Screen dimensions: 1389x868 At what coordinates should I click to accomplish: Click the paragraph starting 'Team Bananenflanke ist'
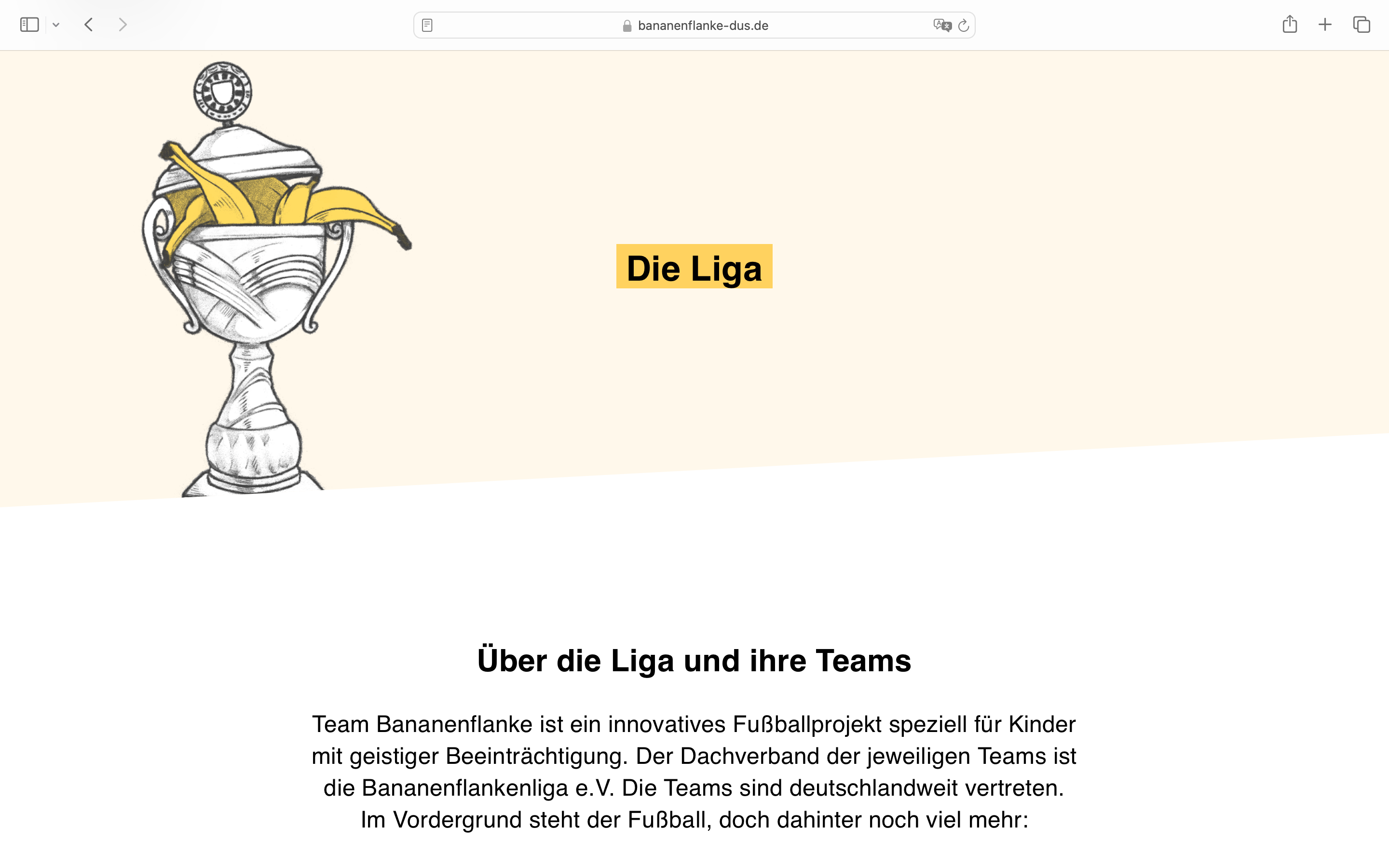694,772
